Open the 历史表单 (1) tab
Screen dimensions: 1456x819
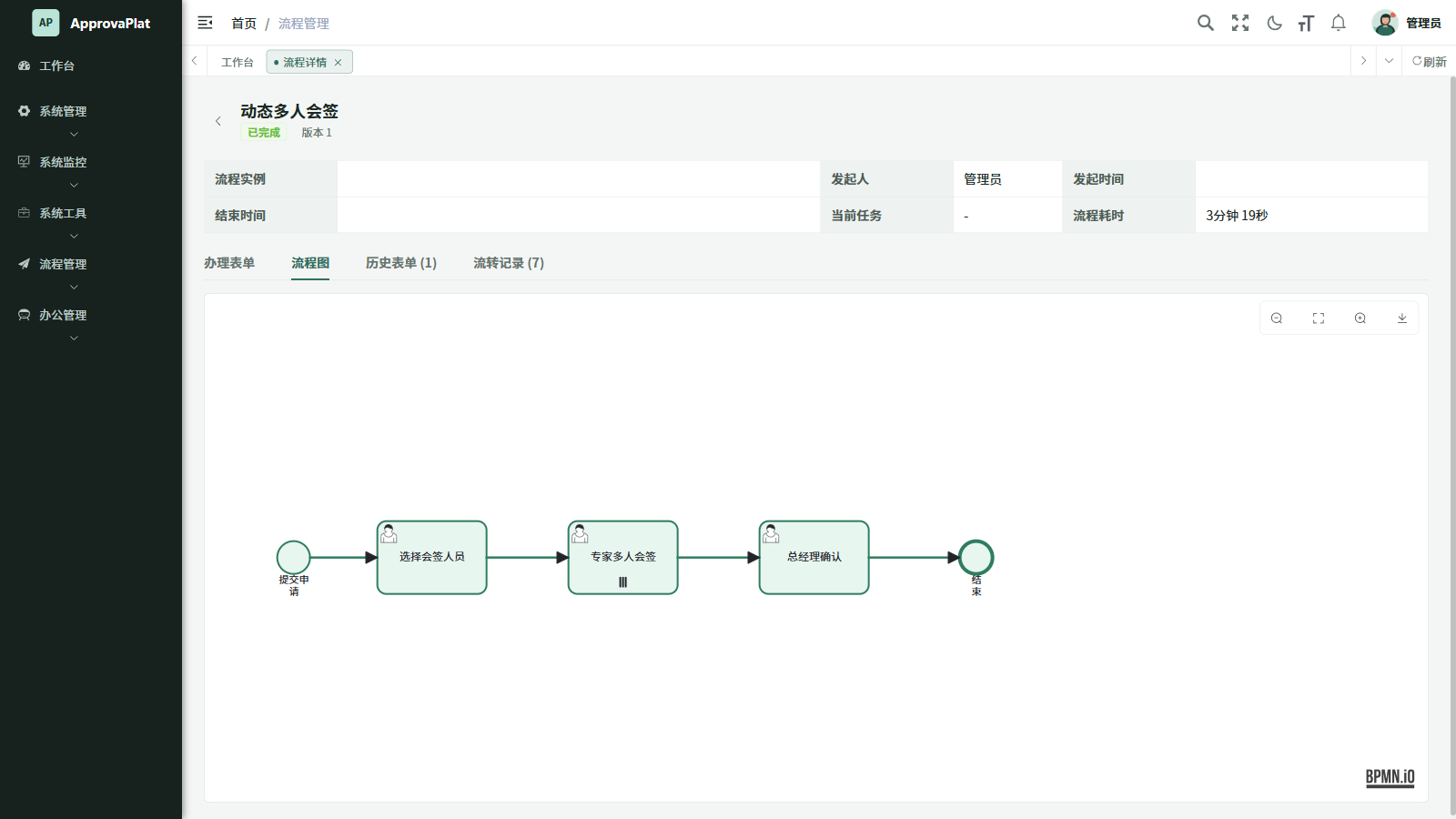click(x=401, y=263)
